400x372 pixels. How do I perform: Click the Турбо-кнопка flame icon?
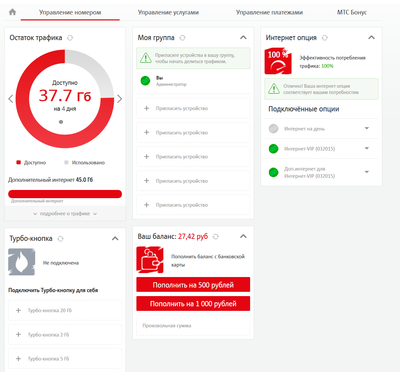pos(21,262)
